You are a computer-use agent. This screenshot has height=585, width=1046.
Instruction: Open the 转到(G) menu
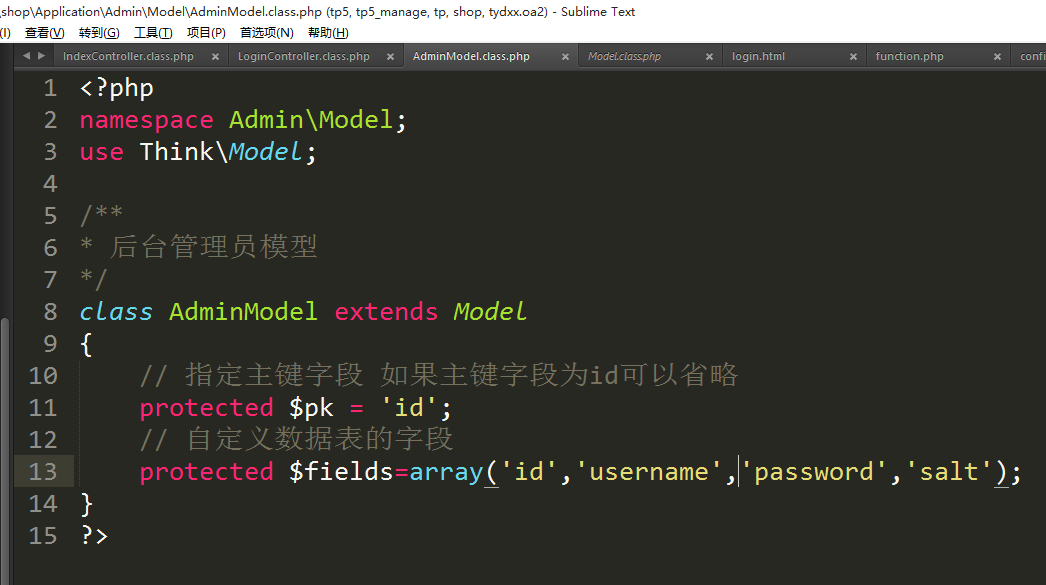pos(98,33)
